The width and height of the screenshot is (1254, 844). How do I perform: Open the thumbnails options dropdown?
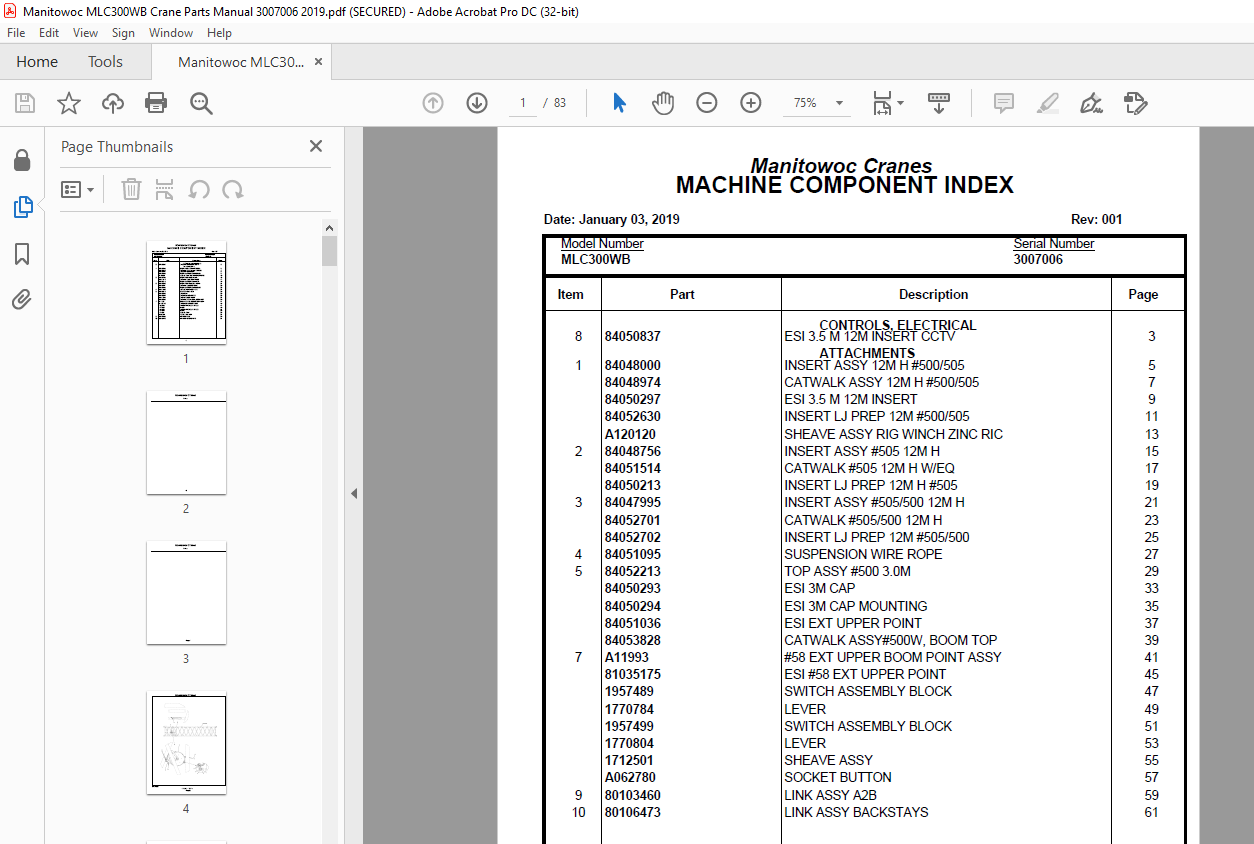click(x=77, y=189)
